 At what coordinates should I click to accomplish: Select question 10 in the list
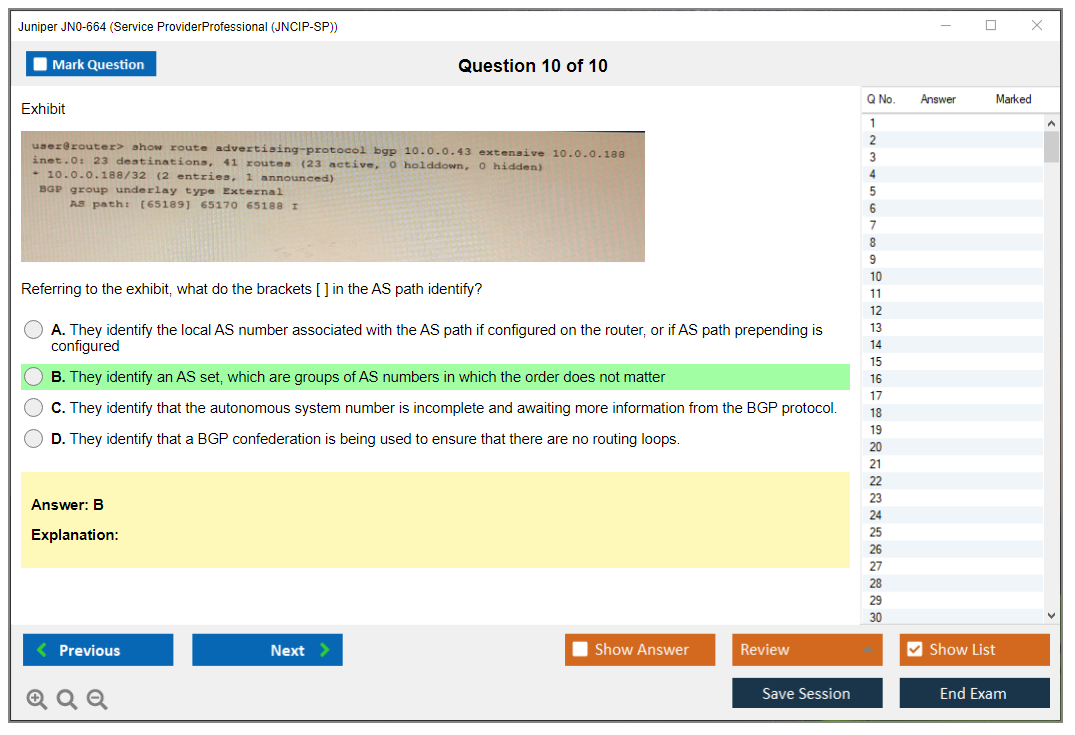[x=876, y=277]
